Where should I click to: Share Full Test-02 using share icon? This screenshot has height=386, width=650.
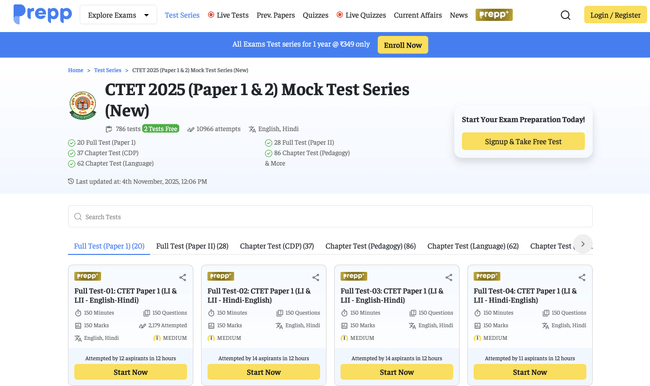315,277
